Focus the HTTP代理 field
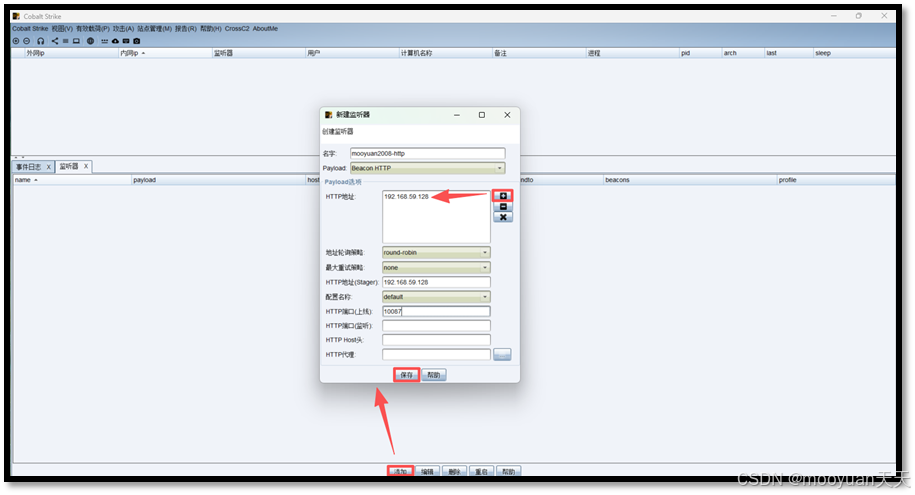This screenshot has height=495, width=915. (x=436, y=354)
